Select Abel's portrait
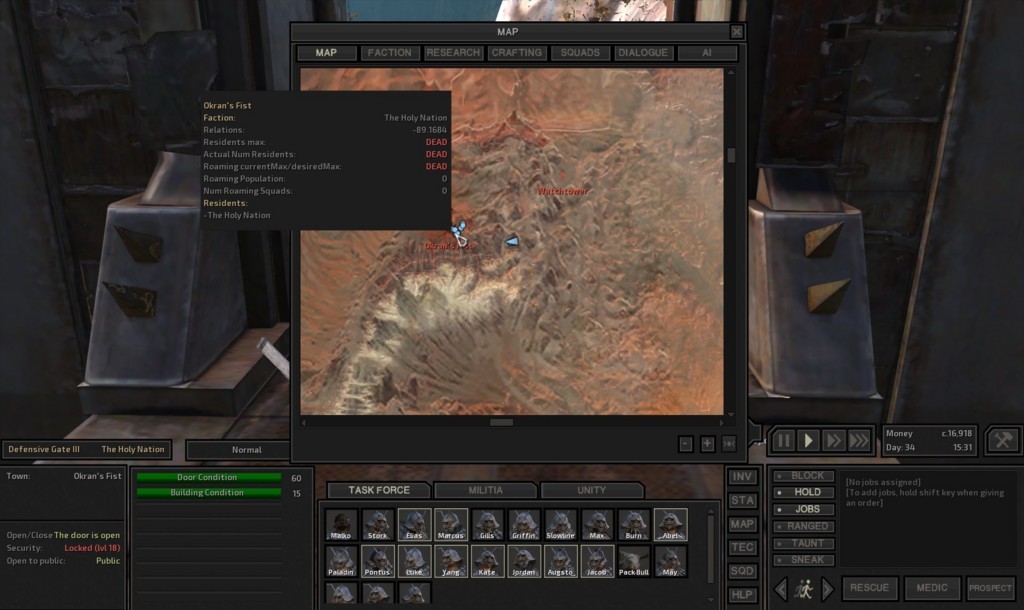 (x=670, y=524)
